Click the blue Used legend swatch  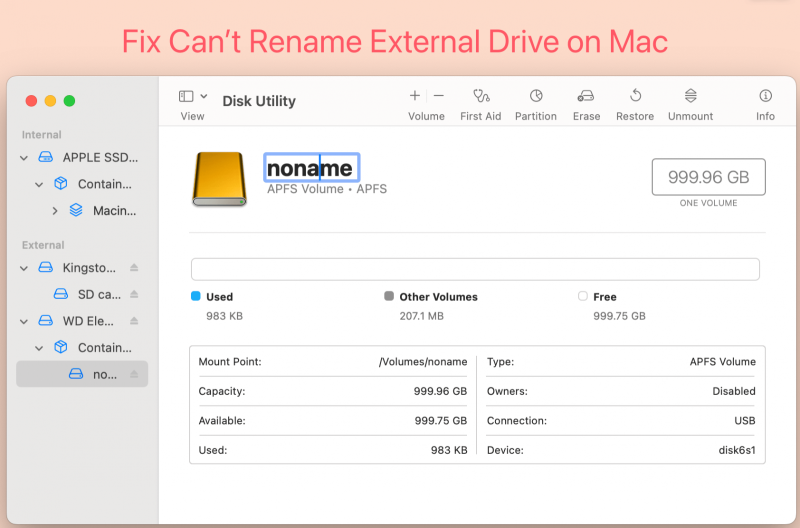[196, 297]
